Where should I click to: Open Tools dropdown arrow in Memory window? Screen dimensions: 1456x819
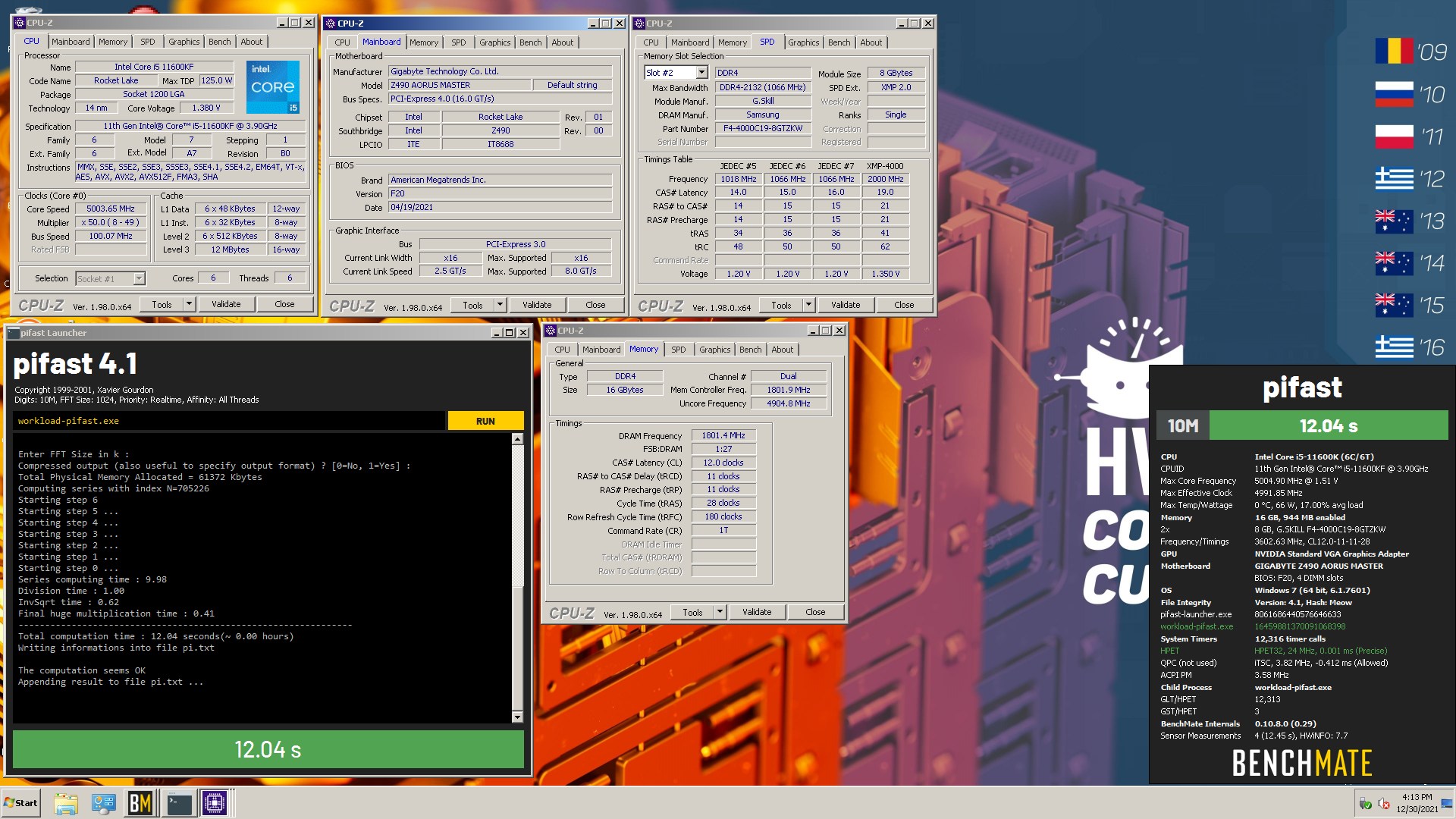[x=720, y=612]
